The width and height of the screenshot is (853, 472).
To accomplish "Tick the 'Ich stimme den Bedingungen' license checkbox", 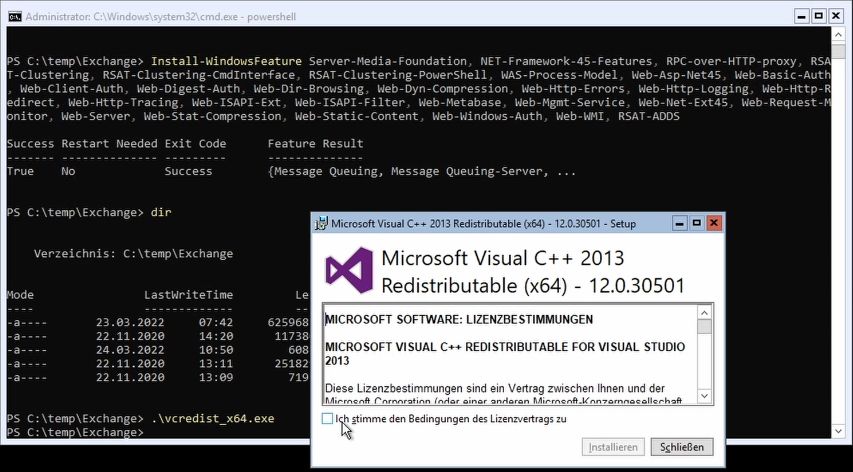I will point(327,419).
